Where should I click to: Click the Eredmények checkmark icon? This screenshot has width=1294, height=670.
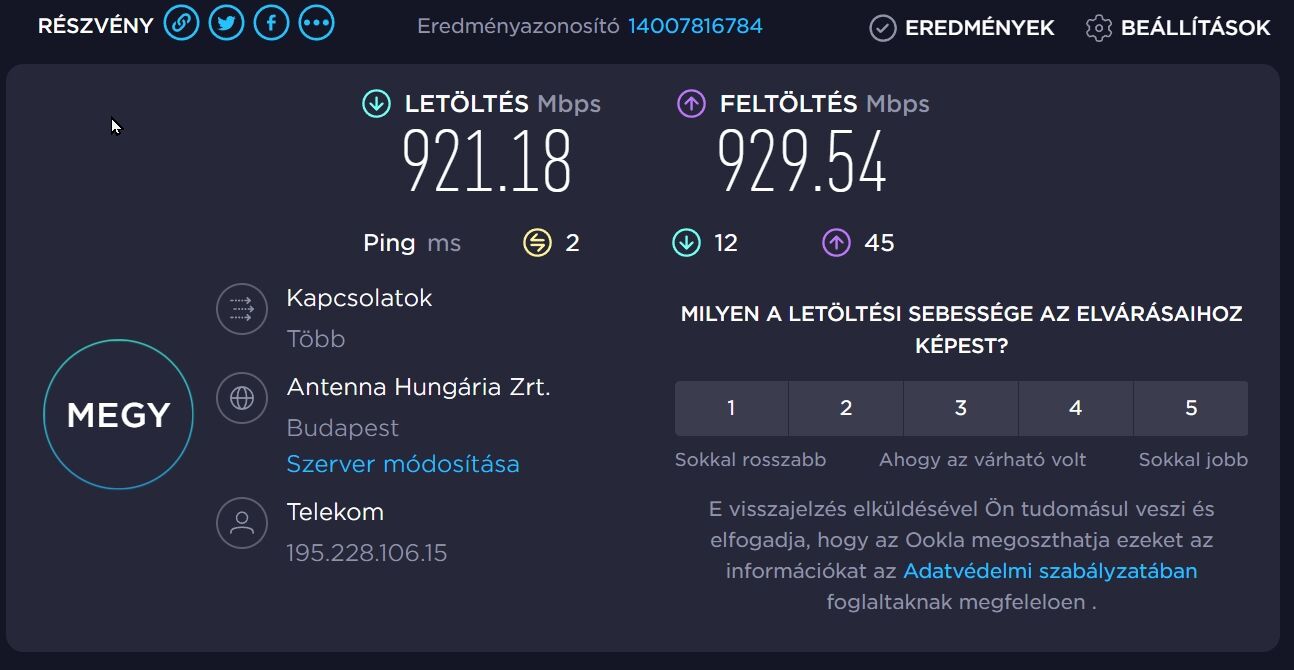pos(882,28)
